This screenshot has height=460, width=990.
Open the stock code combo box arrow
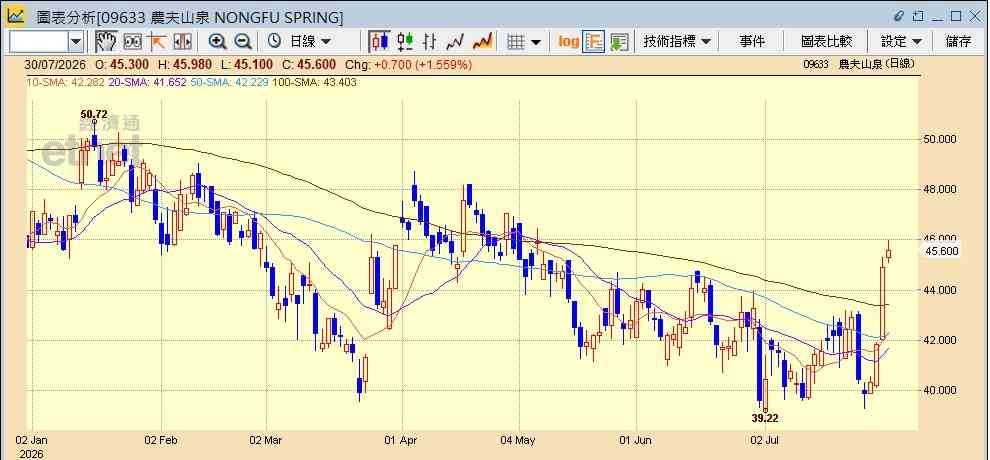click(x=76, y=42)
